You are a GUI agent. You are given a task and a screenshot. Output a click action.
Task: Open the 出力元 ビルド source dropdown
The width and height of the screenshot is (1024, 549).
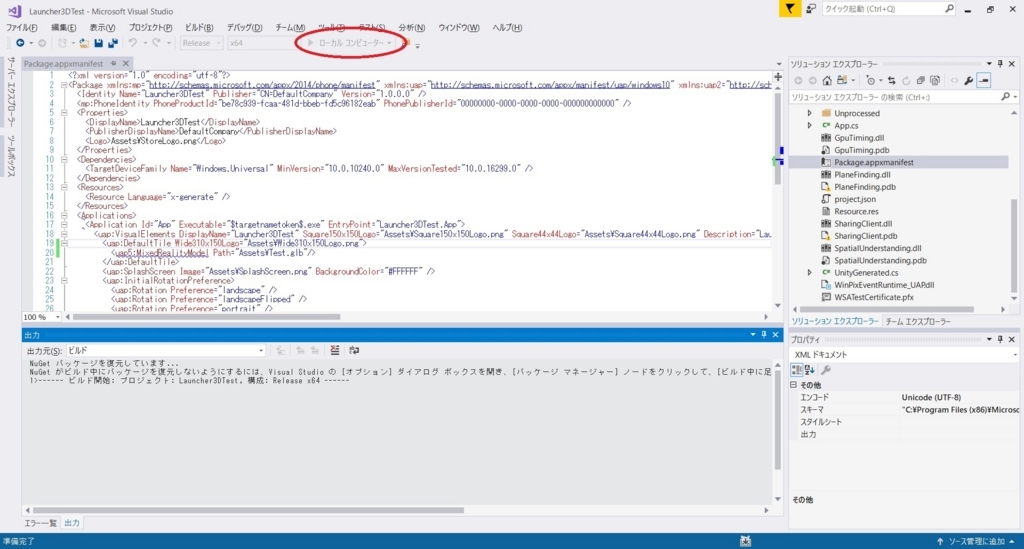coord(165,351)
